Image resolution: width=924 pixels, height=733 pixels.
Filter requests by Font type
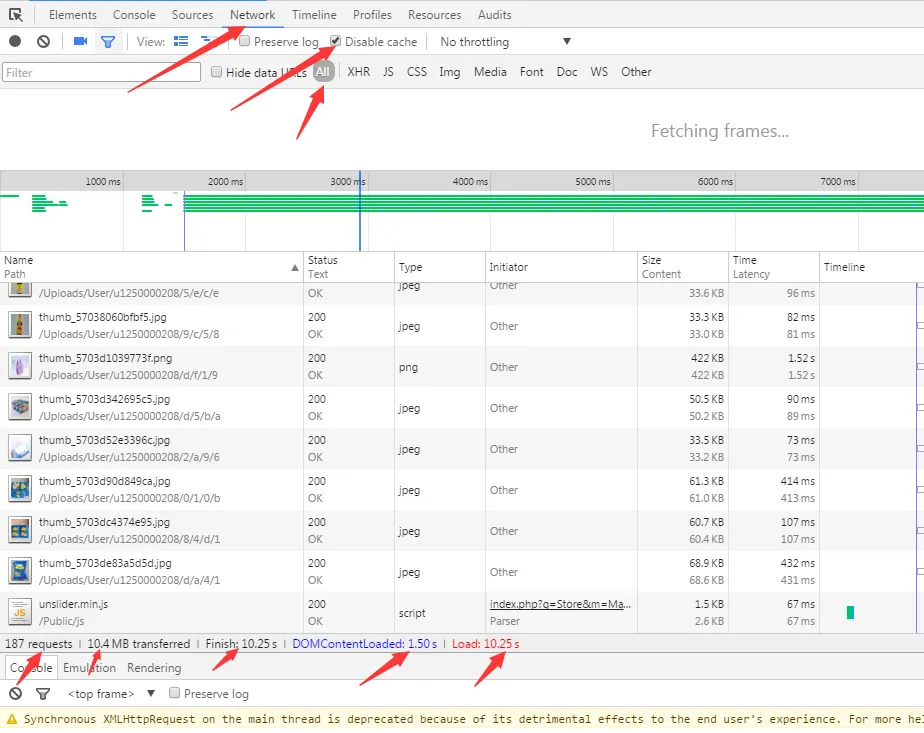click(532, 72)
